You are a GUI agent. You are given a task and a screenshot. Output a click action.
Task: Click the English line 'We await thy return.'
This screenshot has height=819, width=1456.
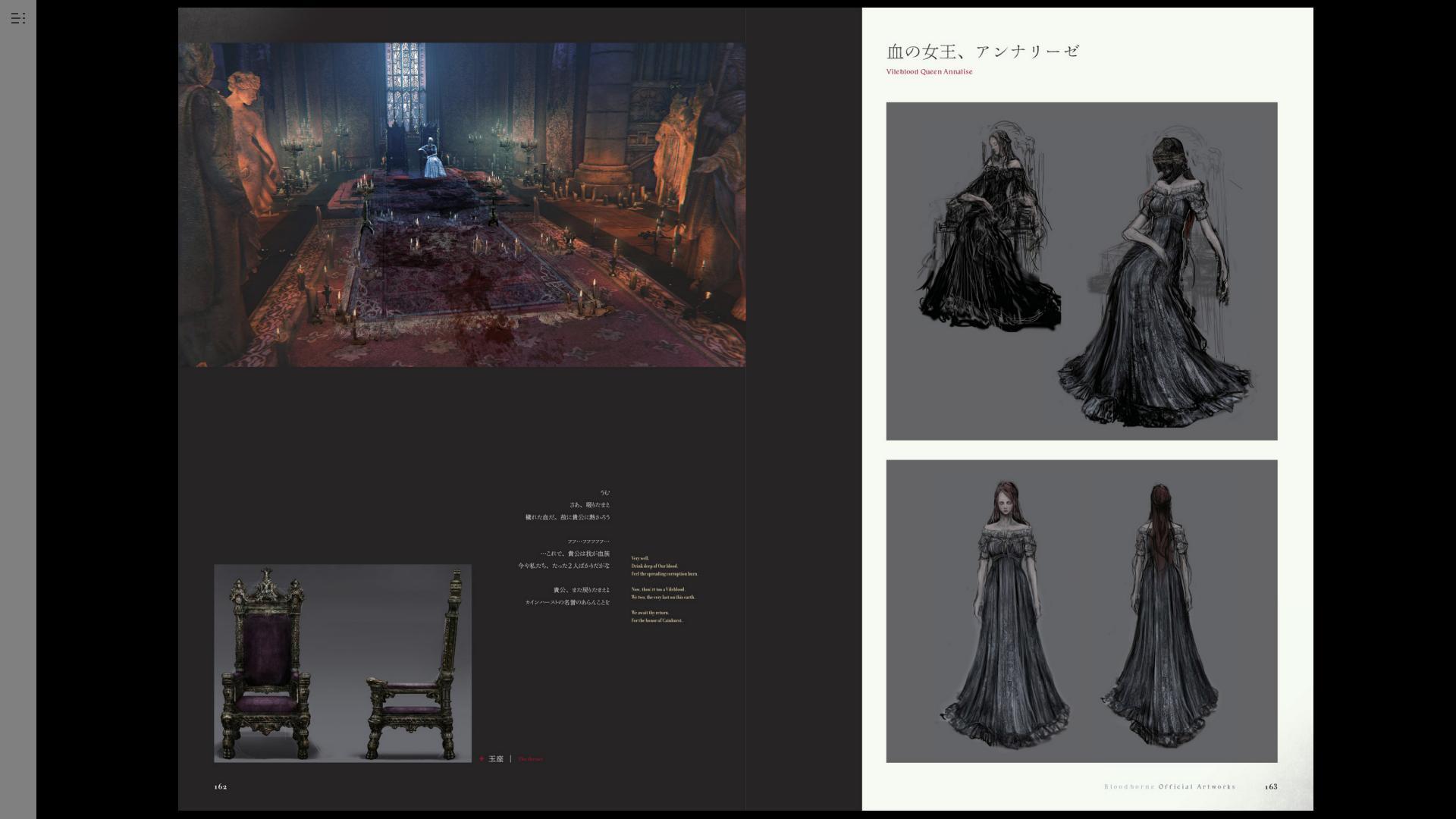click(x=650, y=613)
